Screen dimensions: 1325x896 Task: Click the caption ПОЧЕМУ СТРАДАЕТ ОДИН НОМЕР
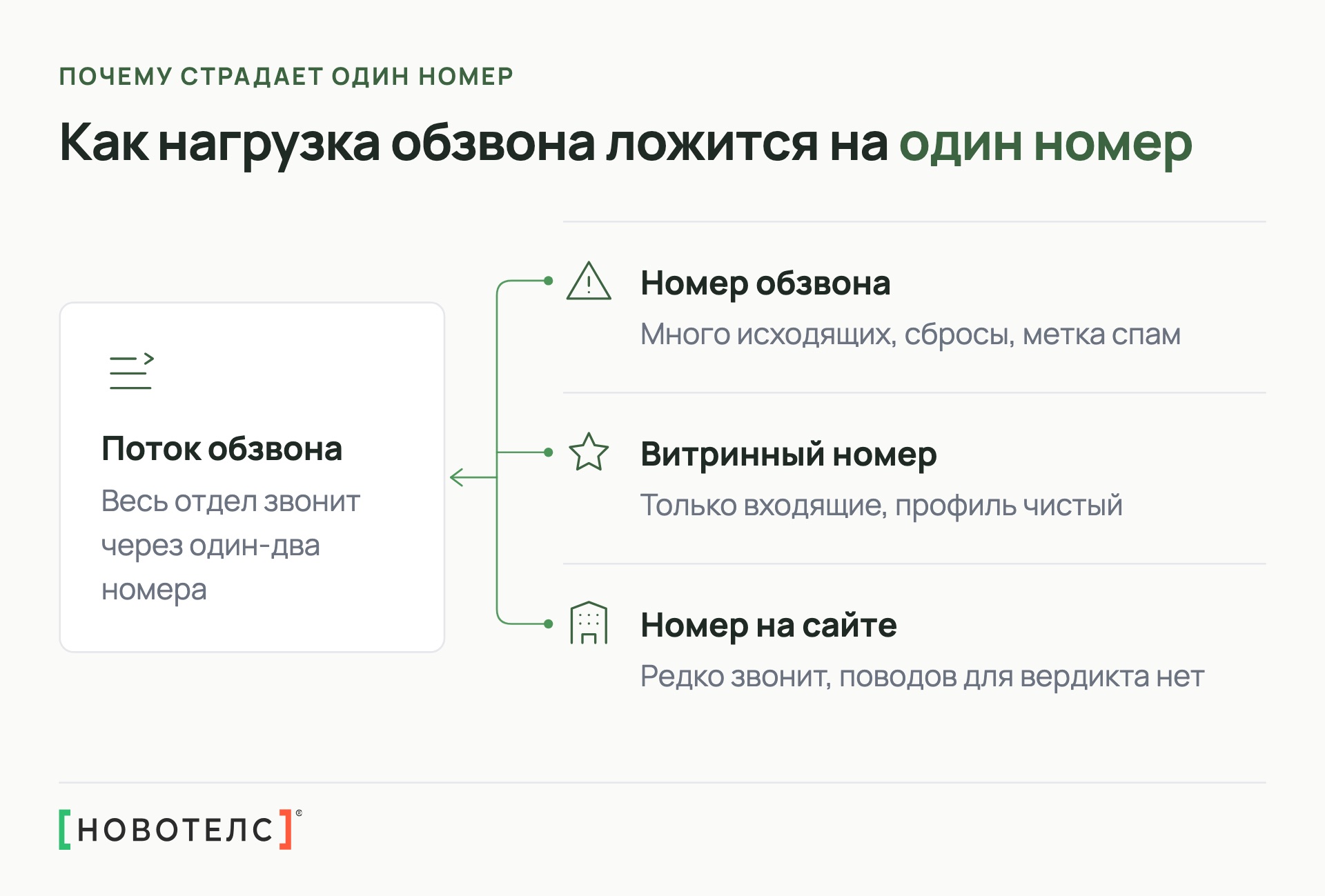click(x=286, y=77)
